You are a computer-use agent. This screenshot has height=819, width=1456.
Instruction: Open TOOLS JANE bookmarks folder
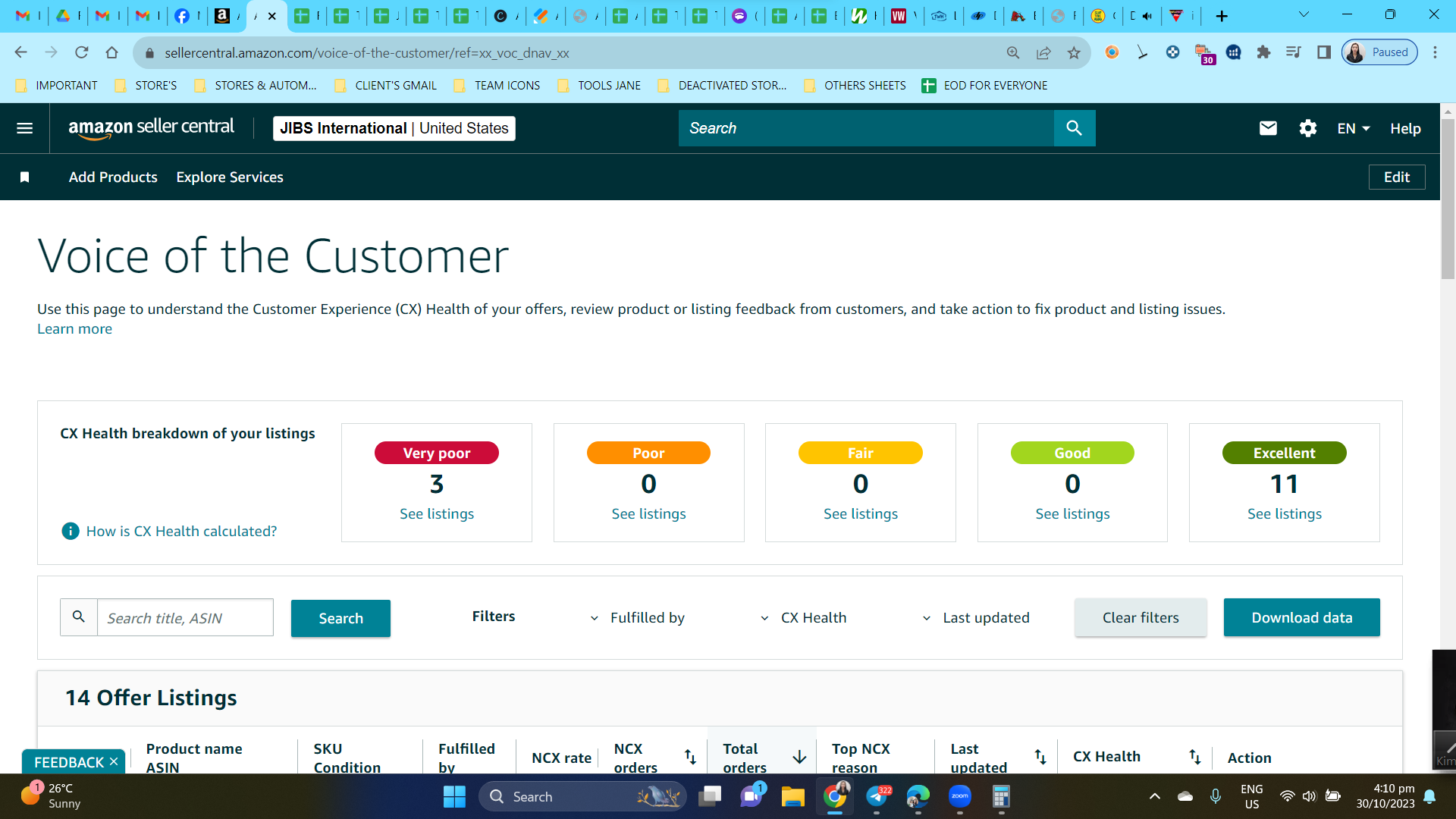[x=599, y=86]
